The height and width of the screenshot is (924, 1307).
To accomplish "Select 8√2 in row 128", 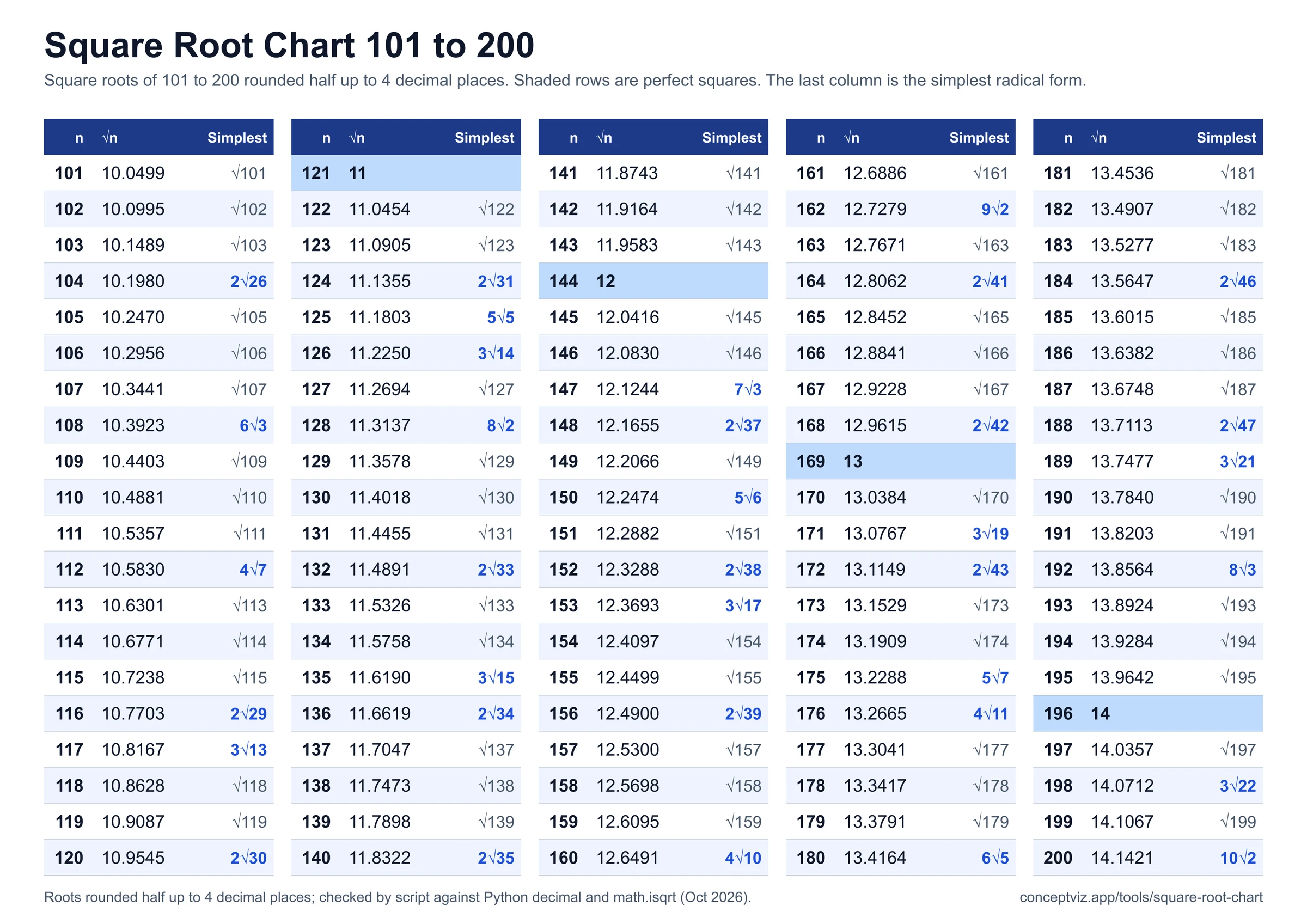I will (500, 425).
